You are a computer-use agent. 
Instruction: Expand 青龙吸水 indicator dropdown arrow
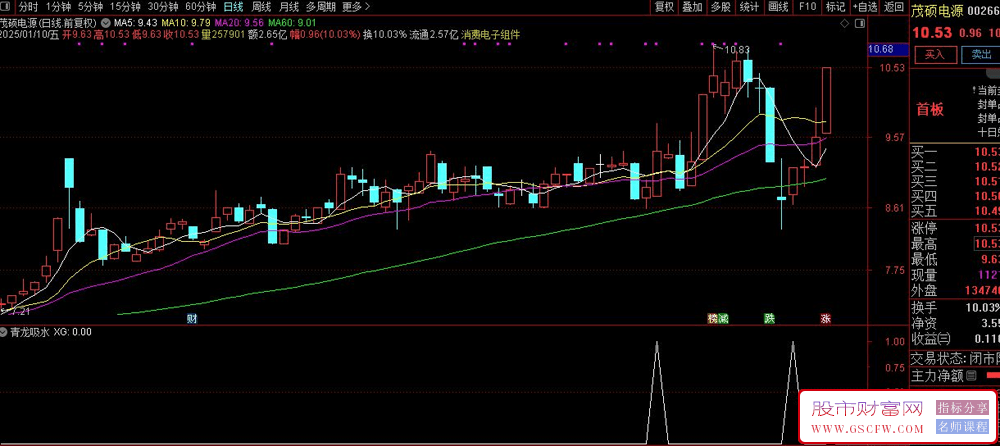pyautogui.click(x=4, y=332)
